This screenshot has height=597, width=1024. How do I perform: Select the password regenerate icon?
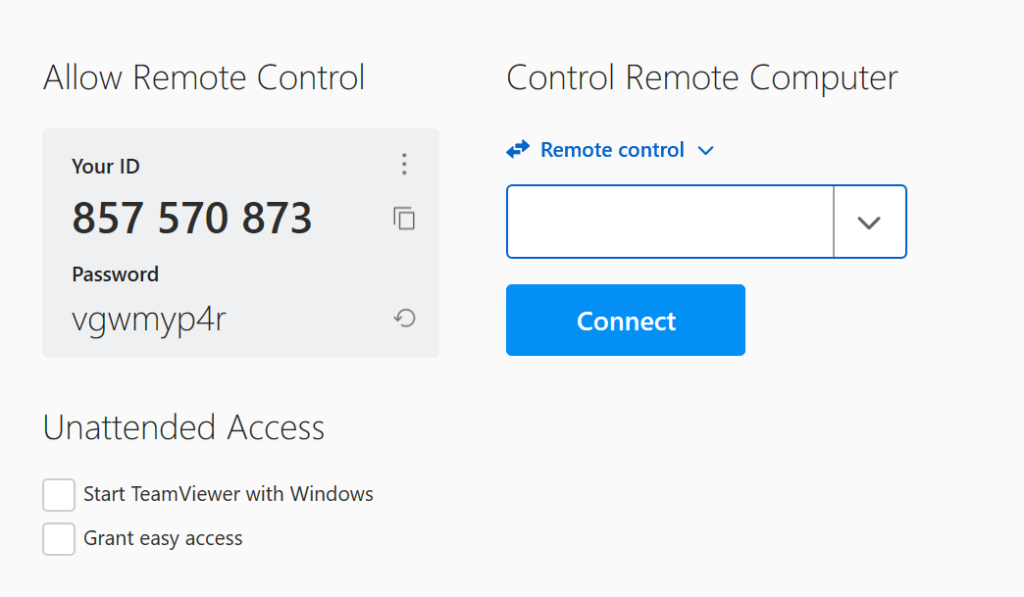click(x=404, y=317)
